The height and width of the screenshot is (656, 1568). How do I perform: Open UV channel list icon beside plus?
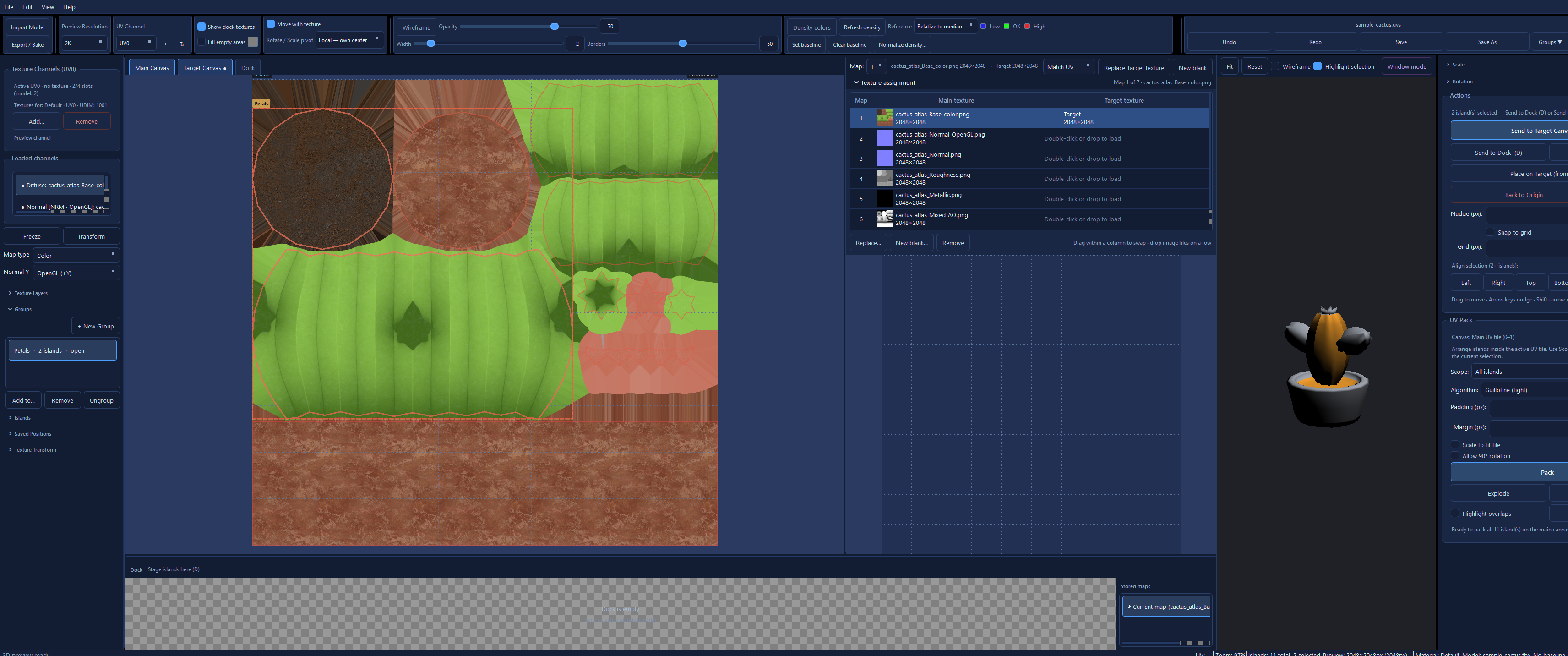point(181,44)
